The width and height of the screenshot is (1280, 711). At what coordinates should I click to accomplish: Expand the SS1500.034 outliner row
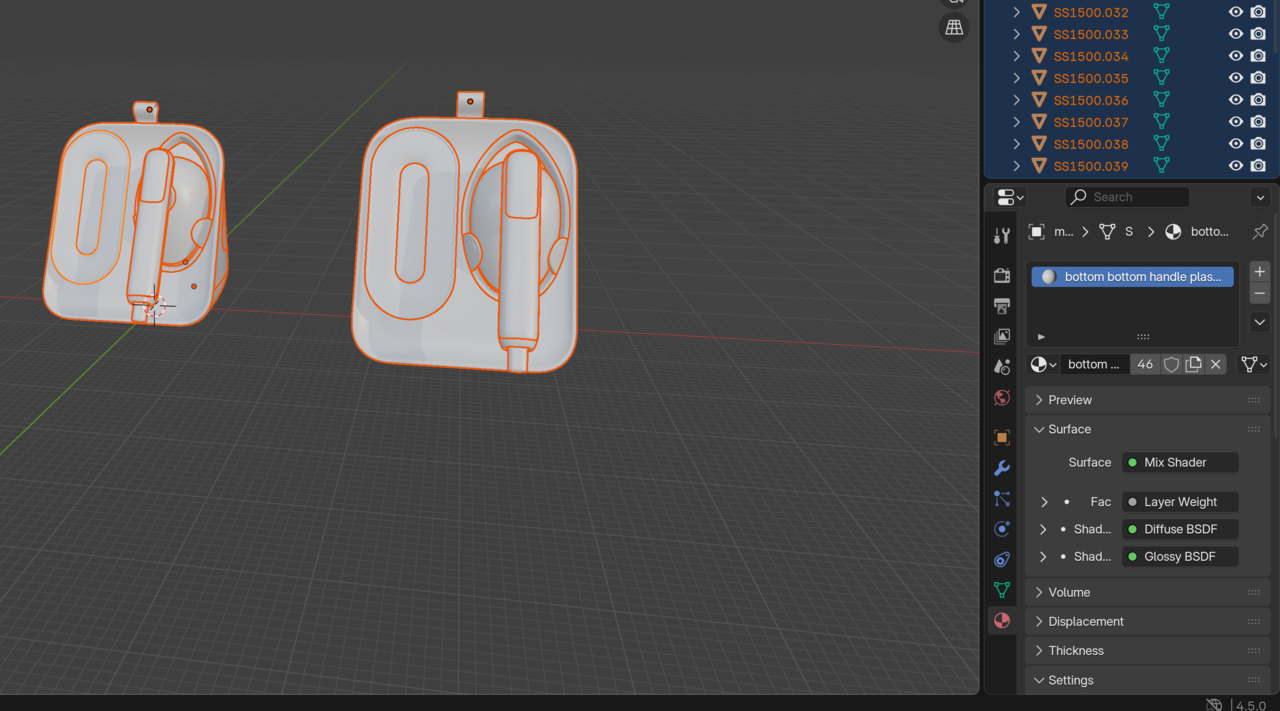1016,56
